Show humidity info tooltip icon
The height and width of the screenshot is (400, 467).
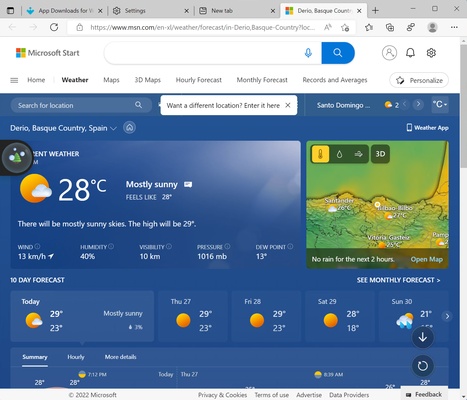[x=111, y=246]
